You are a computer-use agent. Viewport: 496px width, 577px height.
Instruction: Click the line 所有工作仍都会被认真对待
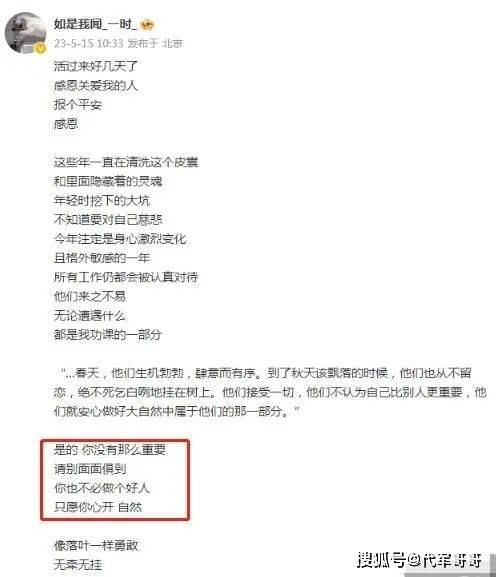(126, 277)
